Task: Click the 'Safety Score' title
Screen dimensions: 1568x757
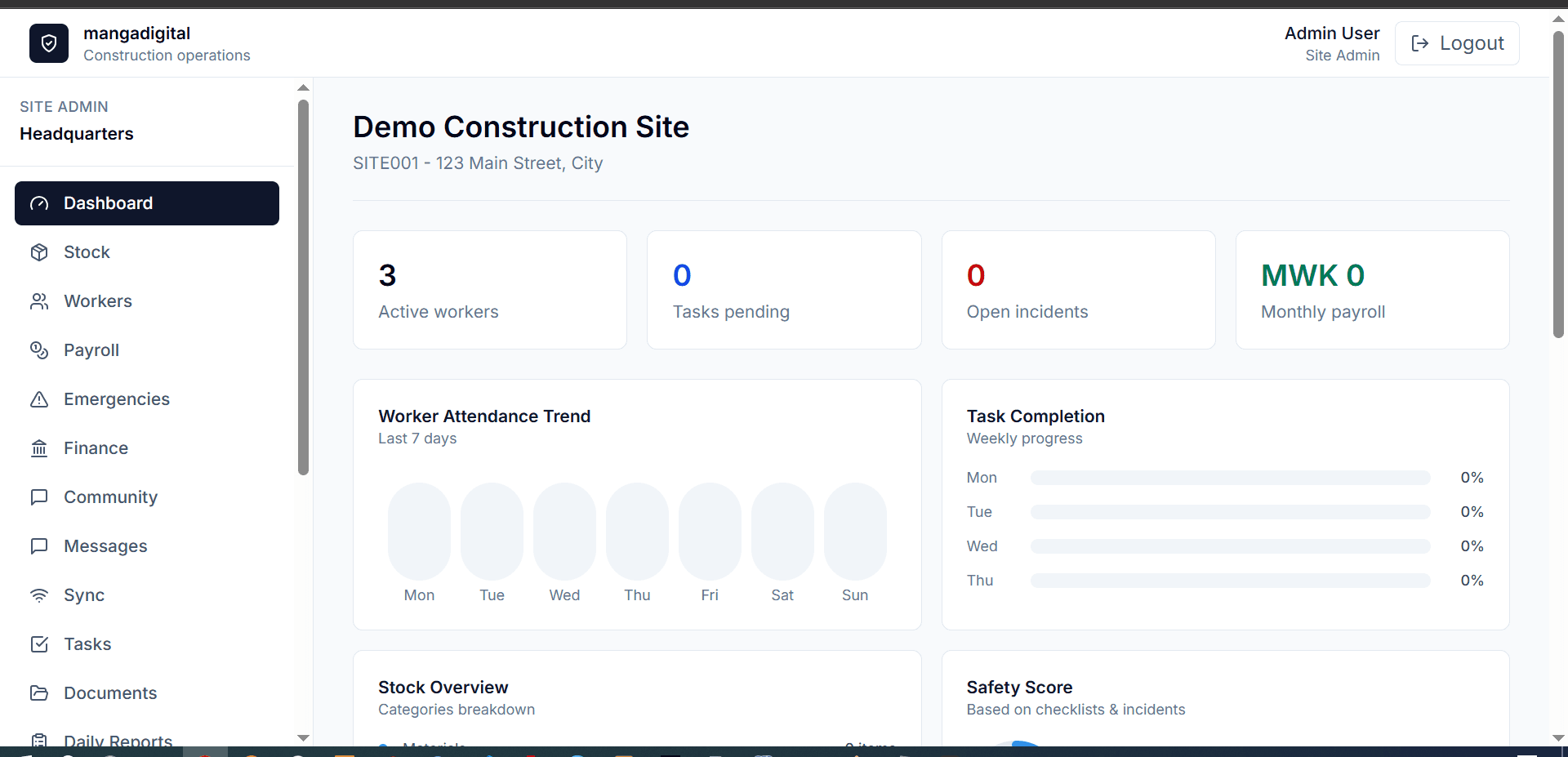Action: coord(1020,688)
